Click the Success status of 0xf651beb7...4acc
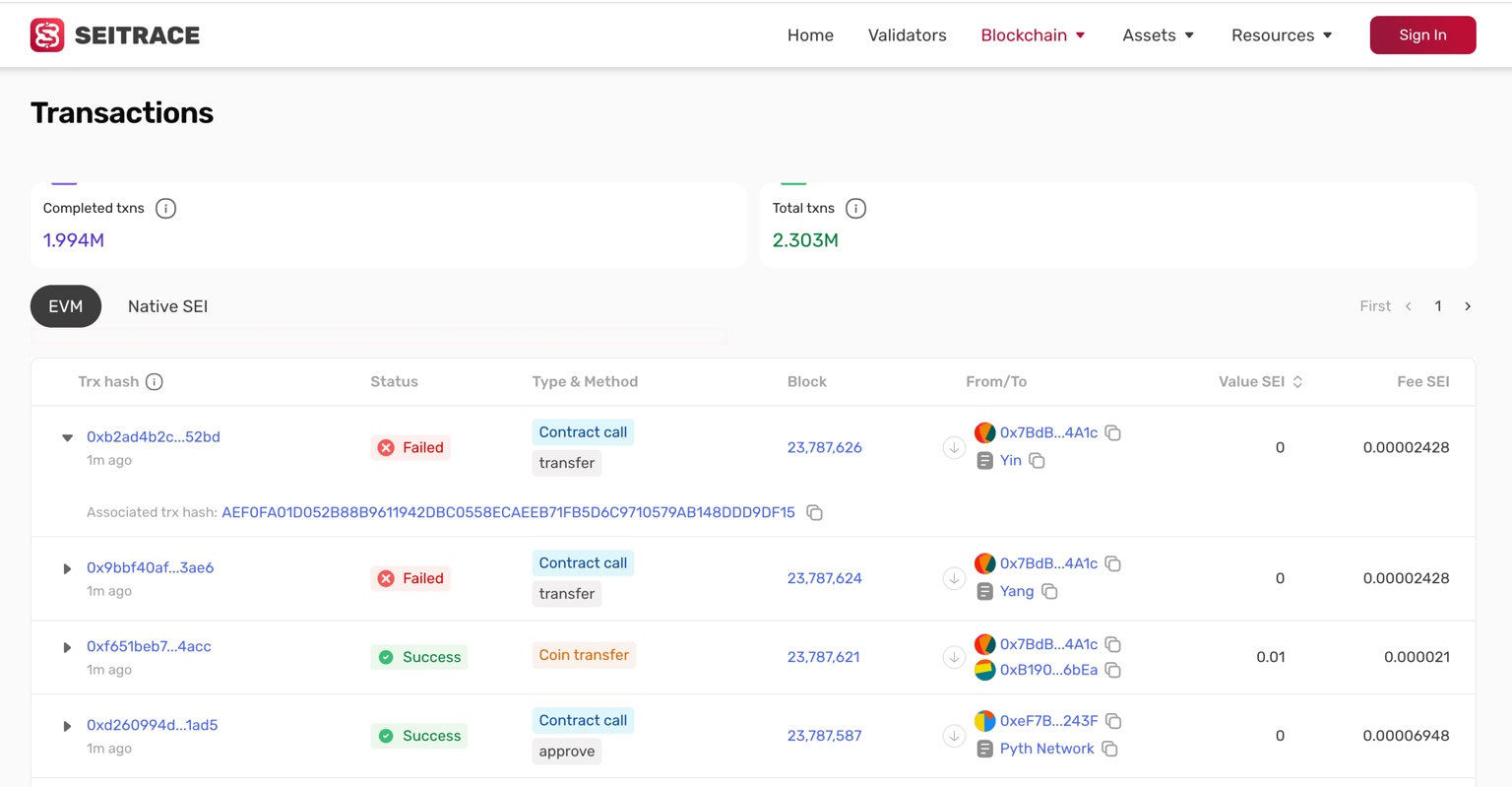Screen dimensions: 1512x787 pyautogui.click(x=419, y=658)
